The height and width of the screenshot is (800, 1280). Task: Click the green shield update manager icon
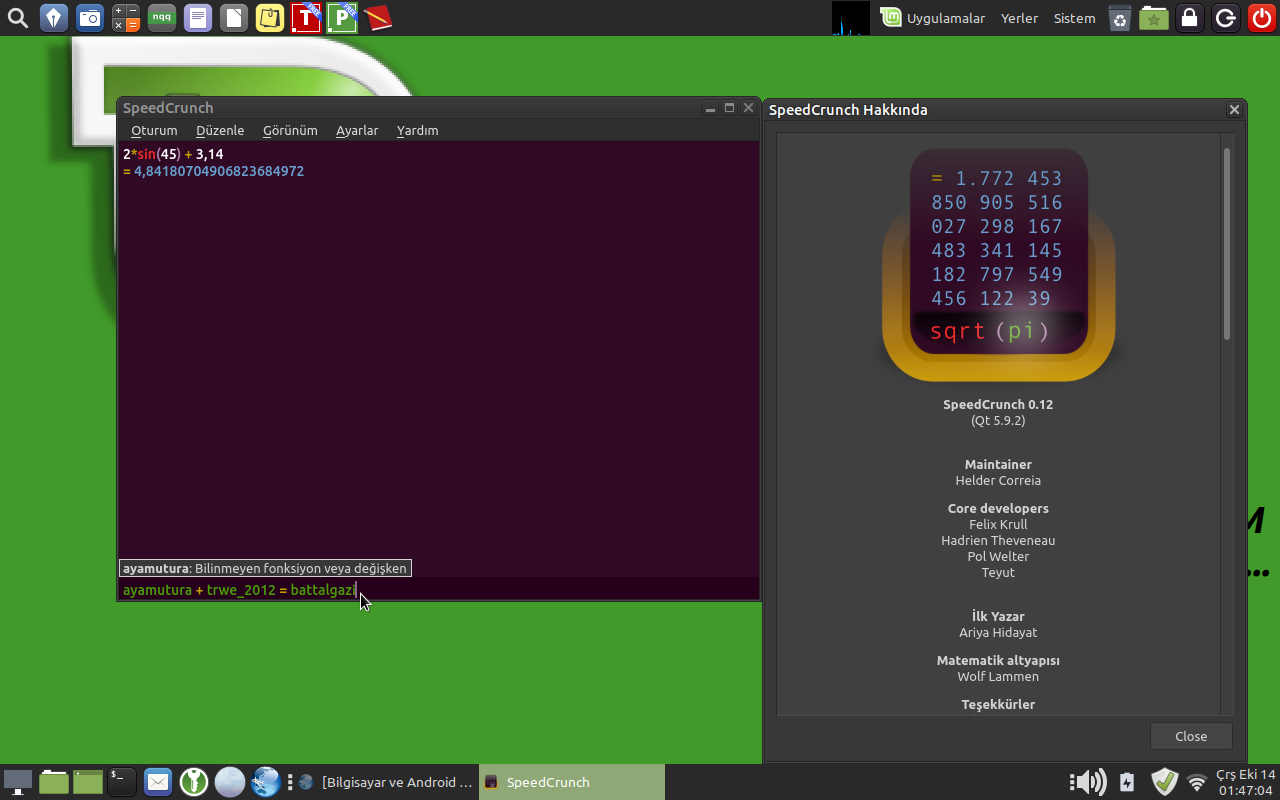tap(1164, 782)
